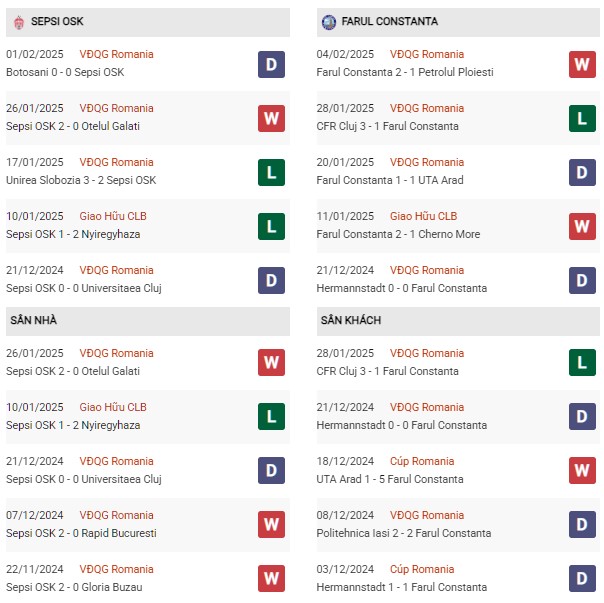Click Hermannstadt 1-1 Farul Constanta result
604x603 pixels.
point(402,587)
